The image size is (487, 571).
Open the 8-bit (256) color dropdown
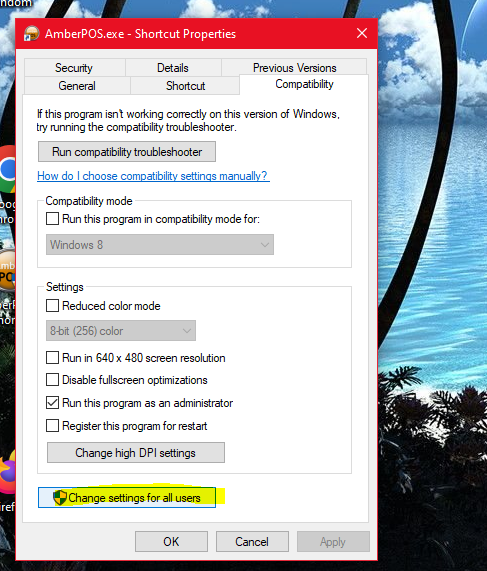[121, 331]
